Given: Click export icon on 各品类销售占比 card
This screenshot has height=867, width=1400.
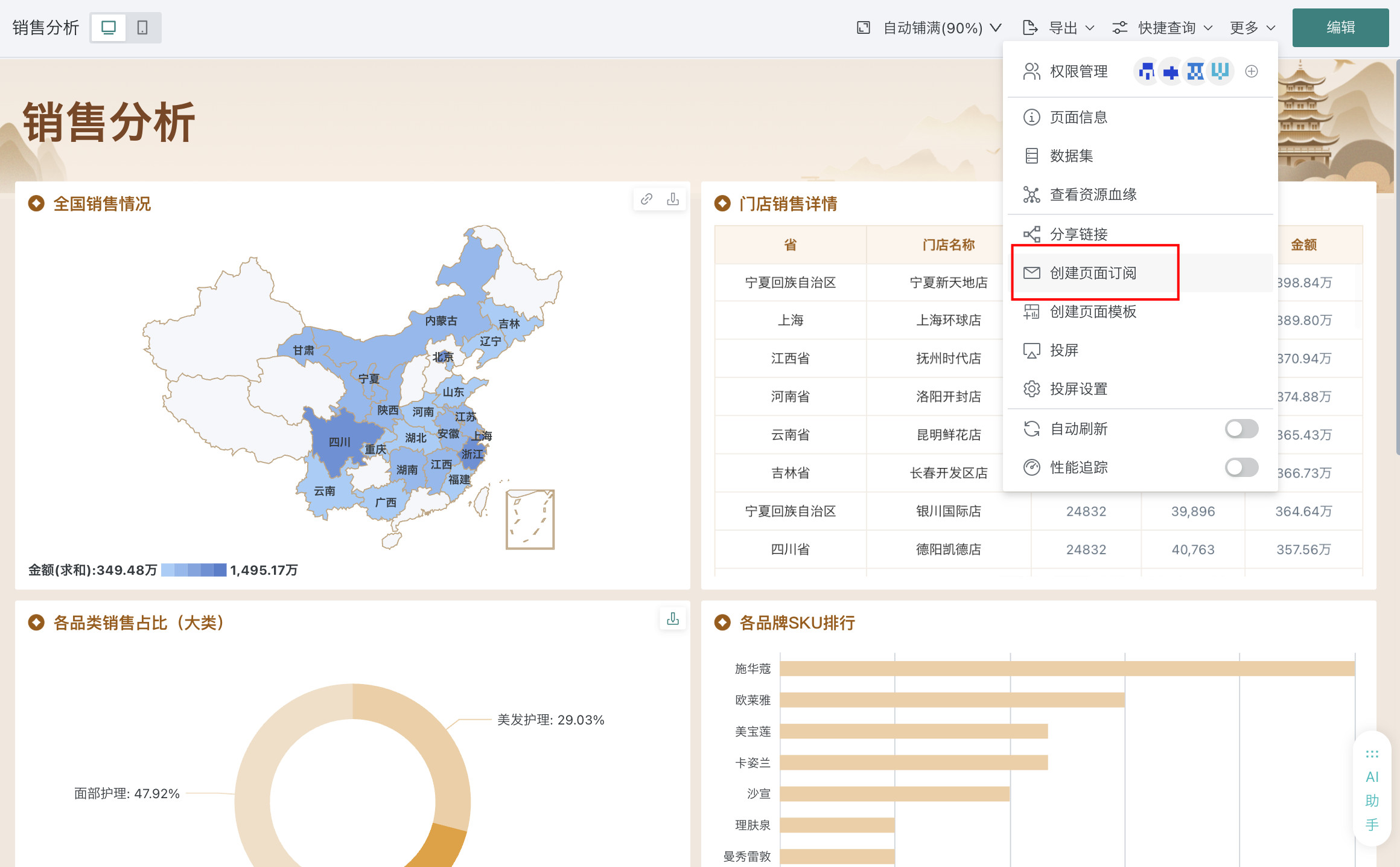Looking at the screenshot, I should 673,618.
